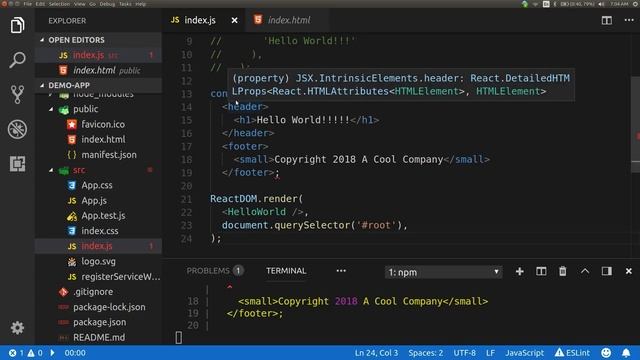
Task: Click ReactDOM.render on line 21
Action: (254, 199)
